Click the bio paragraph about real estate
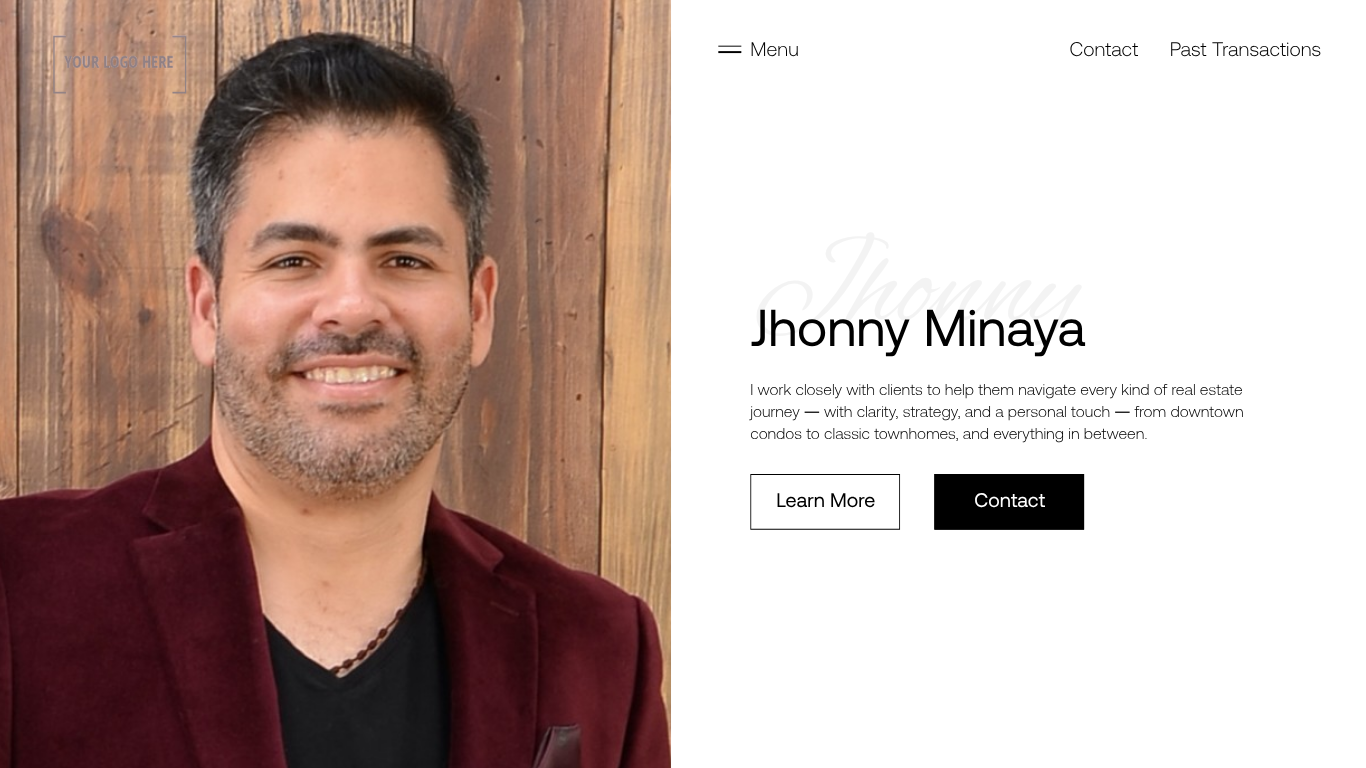Image resolution: width=1366 pixels, height=768 pixels. pyautogui.click(x=997, y=412)
